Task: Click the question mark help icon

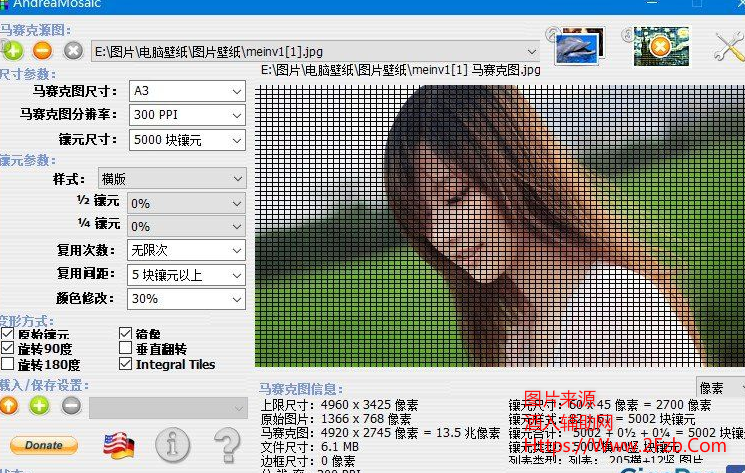Action: pos(227,443)
